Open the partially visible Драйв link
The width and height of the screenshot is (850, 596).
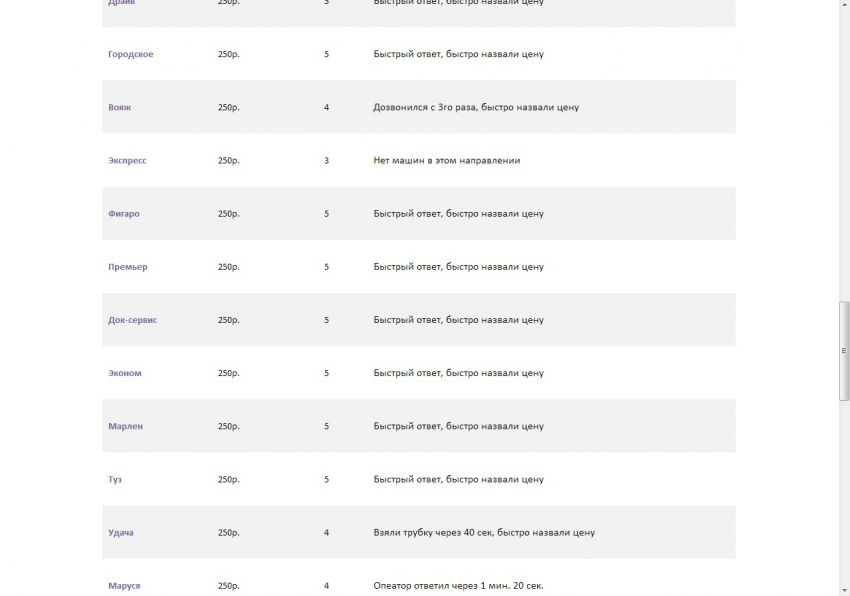click(121, 2)
